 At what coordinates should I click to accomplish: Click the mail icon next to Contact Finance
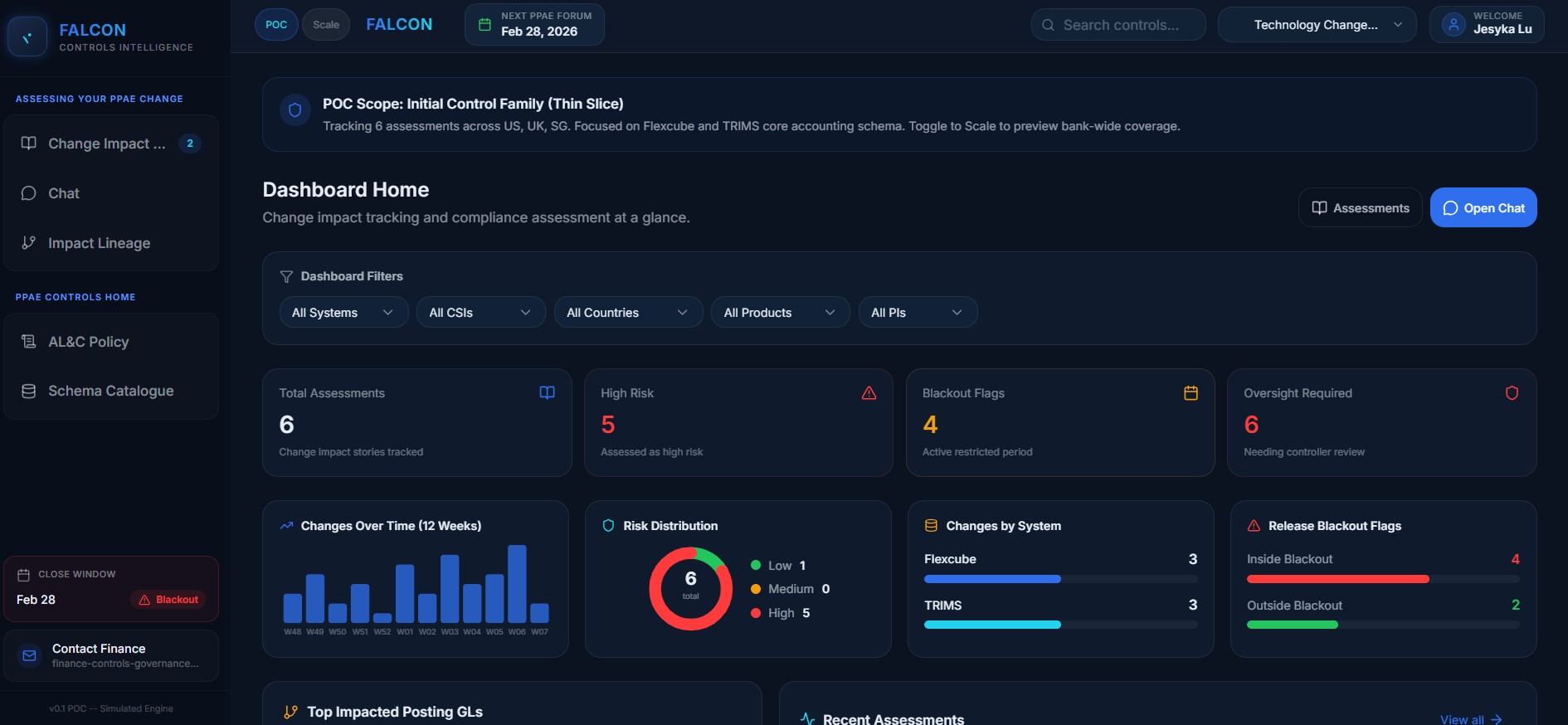[x=30, y=655]
